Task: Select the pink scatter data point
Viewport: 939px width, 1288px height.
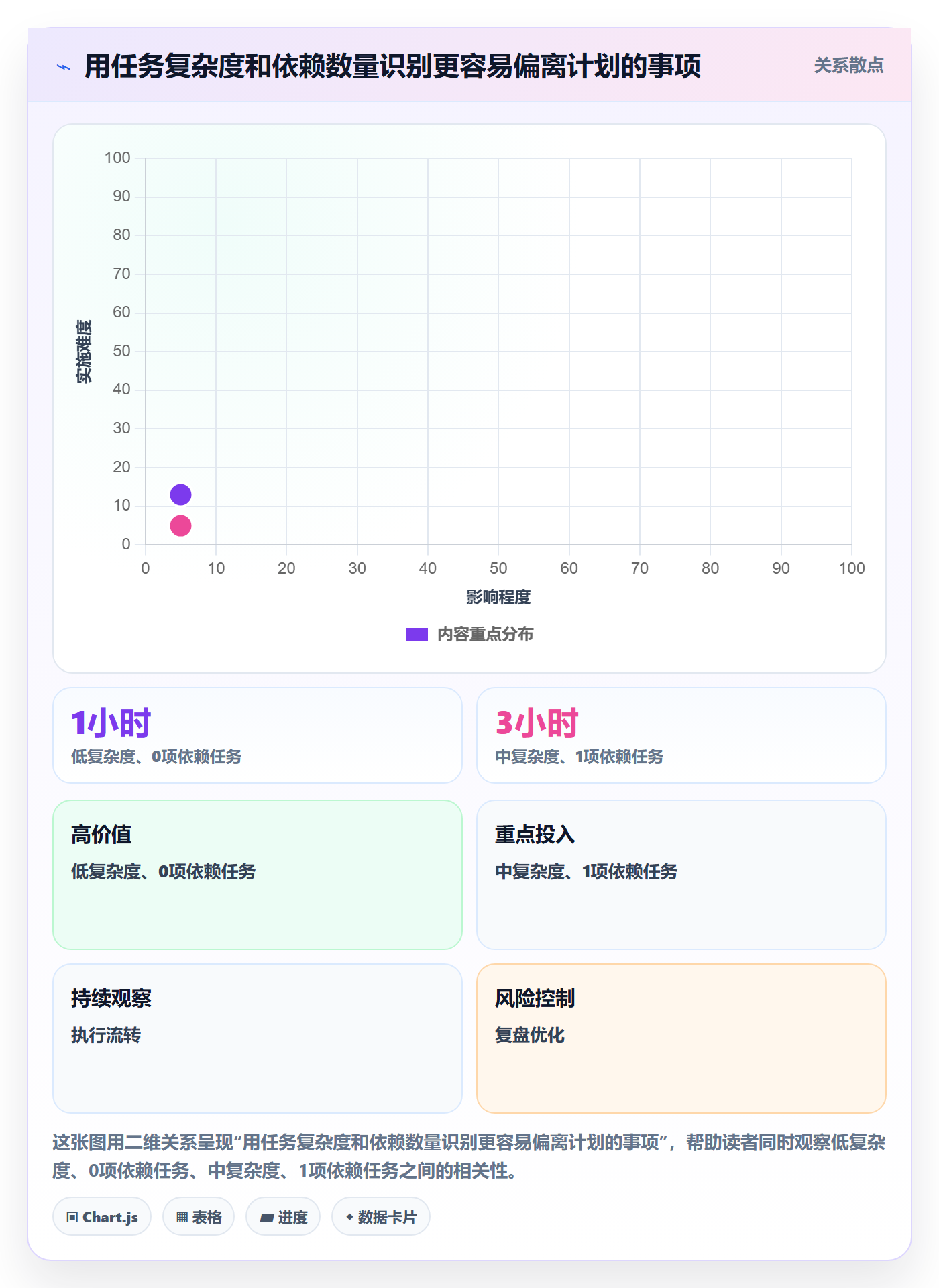Action: coord(180,526)
